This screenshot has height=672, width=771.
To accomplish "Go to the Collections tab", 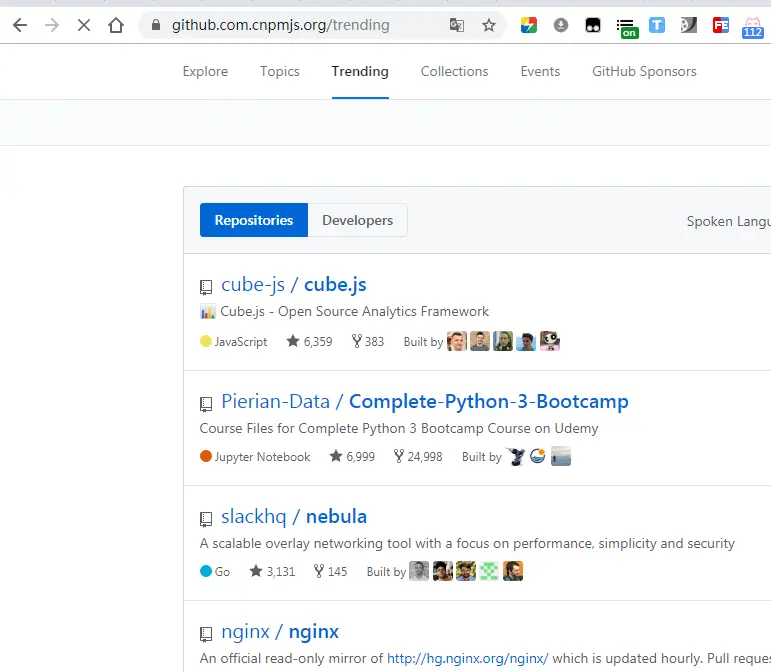I will pos(454,71).
